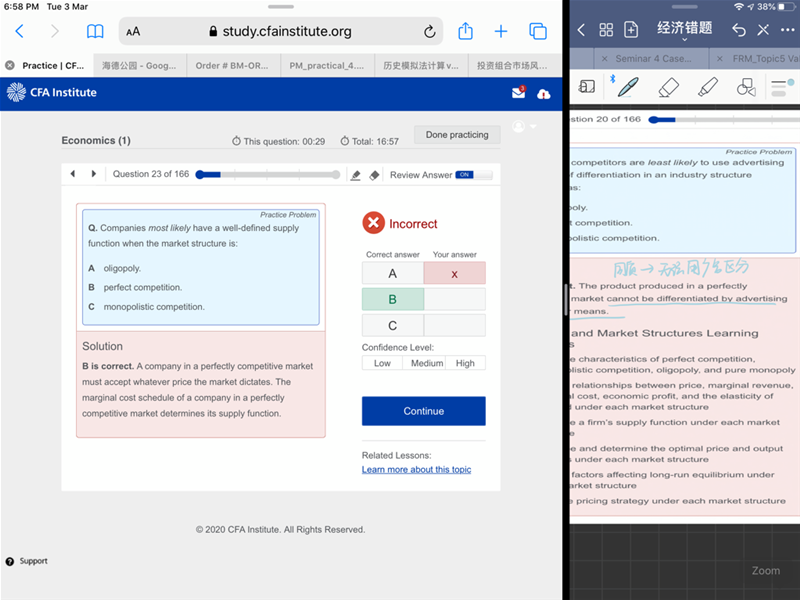Open the CFA Institute mail notifications
Image resolution: width=800 pixels, height=600 pixels.
[x=519, y=92]
